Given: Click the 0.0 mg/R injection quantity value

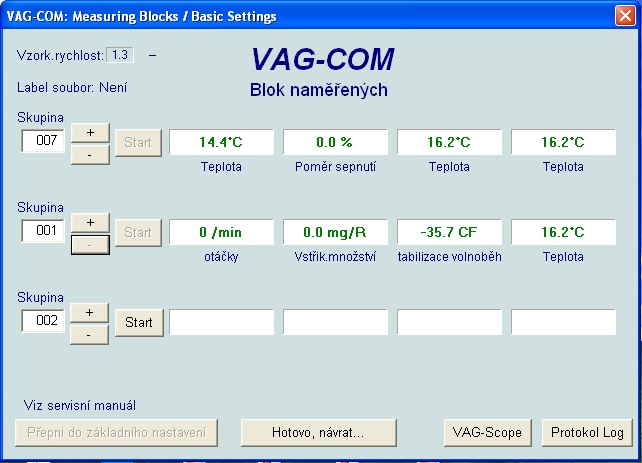Looking at the screenshot, I should coord(335,232).
